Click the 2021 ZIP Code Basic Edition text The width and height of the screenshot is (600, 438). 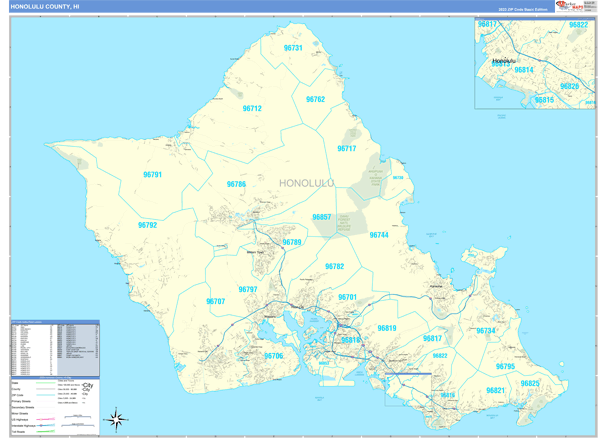point(522,8)
